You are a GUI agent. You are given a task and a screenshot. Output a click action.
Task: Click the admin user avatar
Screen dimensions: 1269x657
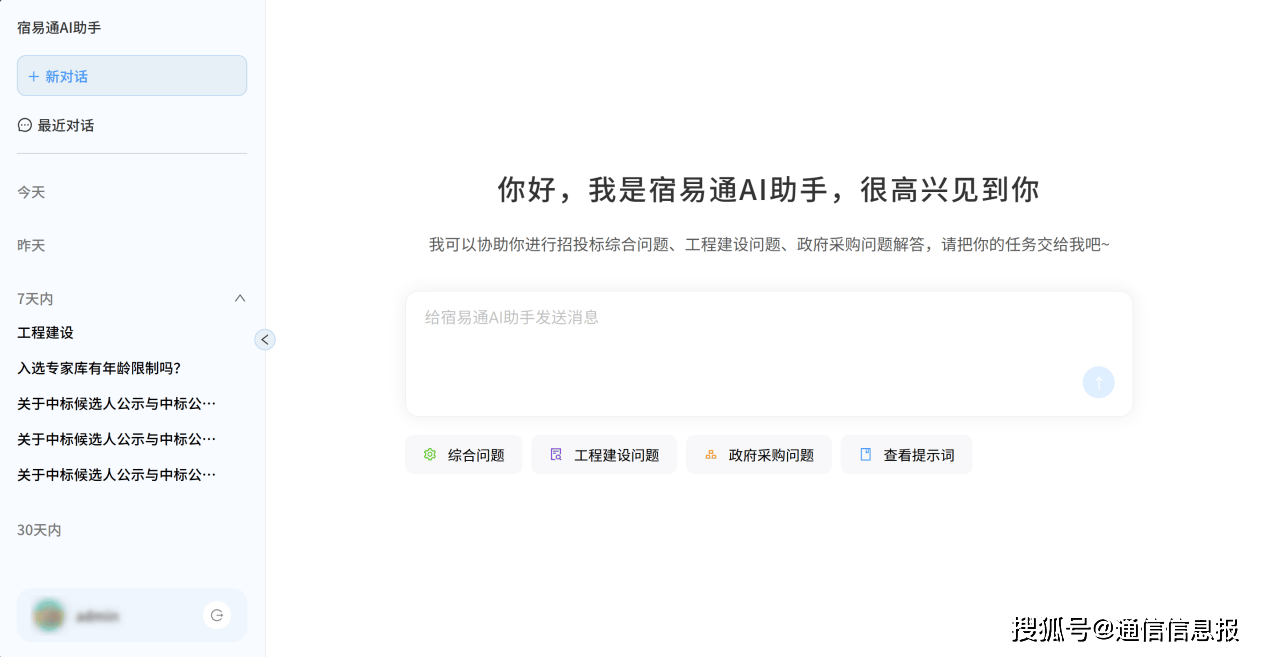point(49,615)
